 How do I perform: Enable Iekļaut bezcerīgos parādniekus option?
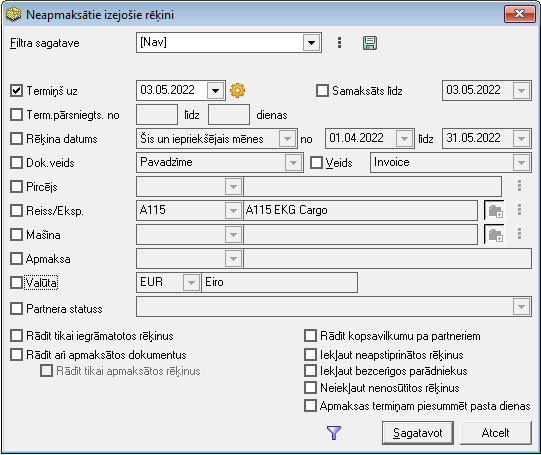click(310, 371)
